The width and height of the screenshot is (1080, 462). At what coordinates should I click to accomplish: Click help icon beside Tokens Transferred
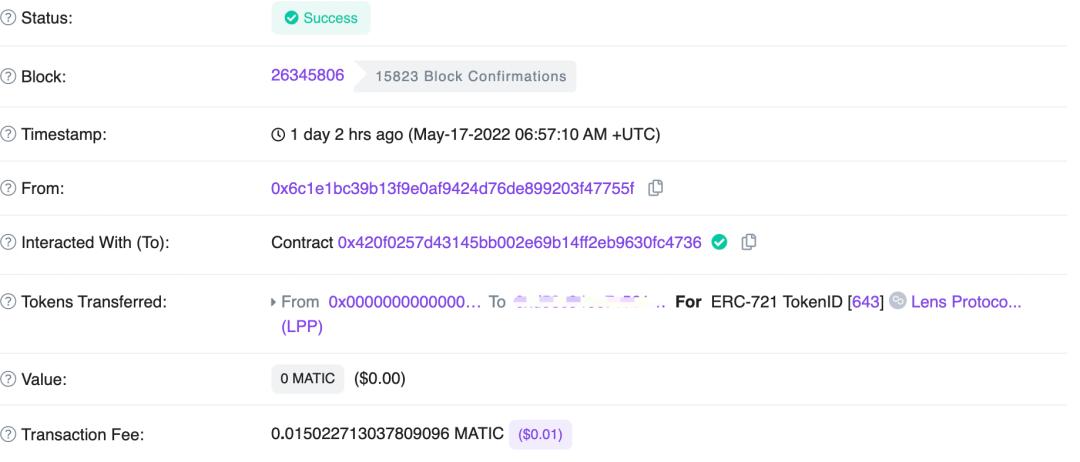(x=8, y=302)
